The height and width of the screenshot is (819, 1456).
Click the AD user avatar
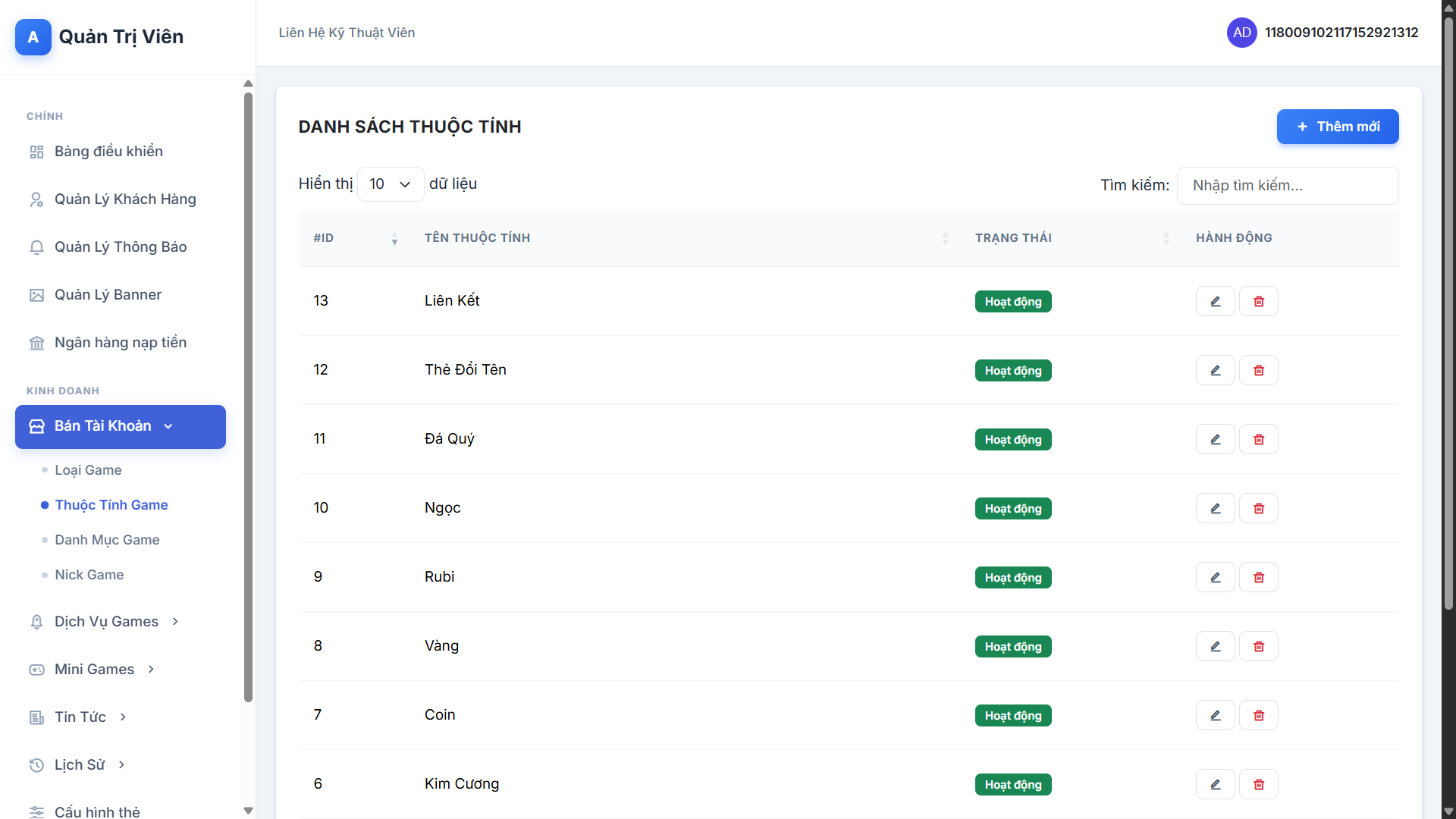coord(1241,33)
